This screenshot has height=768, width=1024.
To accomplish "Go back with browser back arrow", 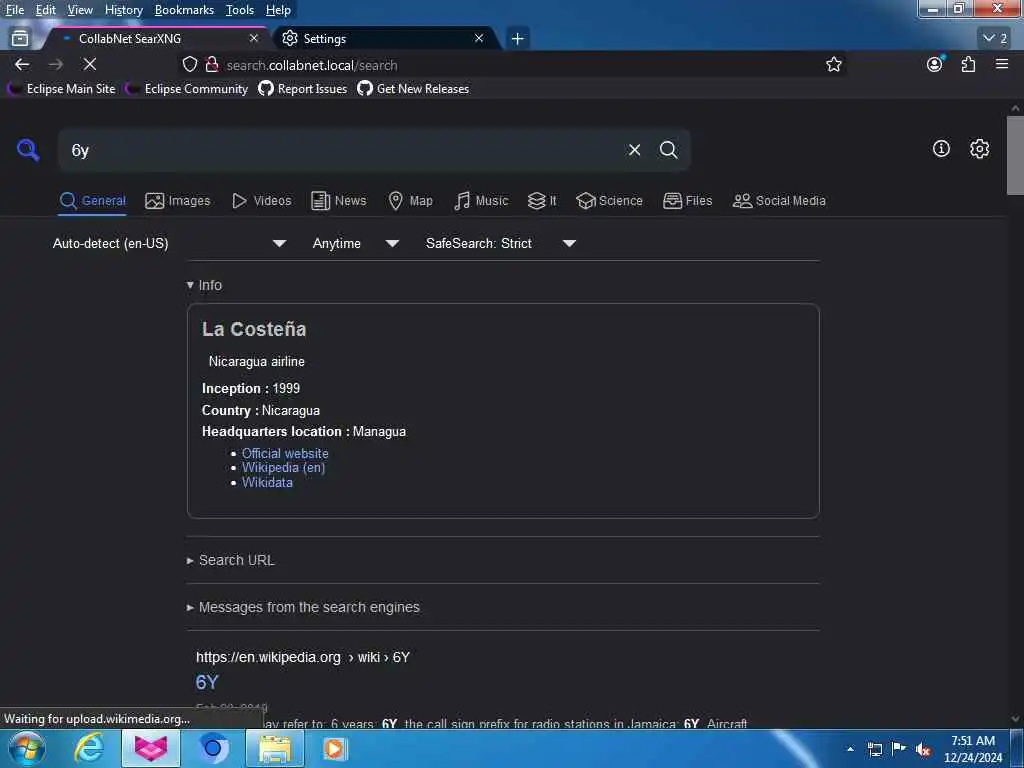I will (x=22, y=64).
